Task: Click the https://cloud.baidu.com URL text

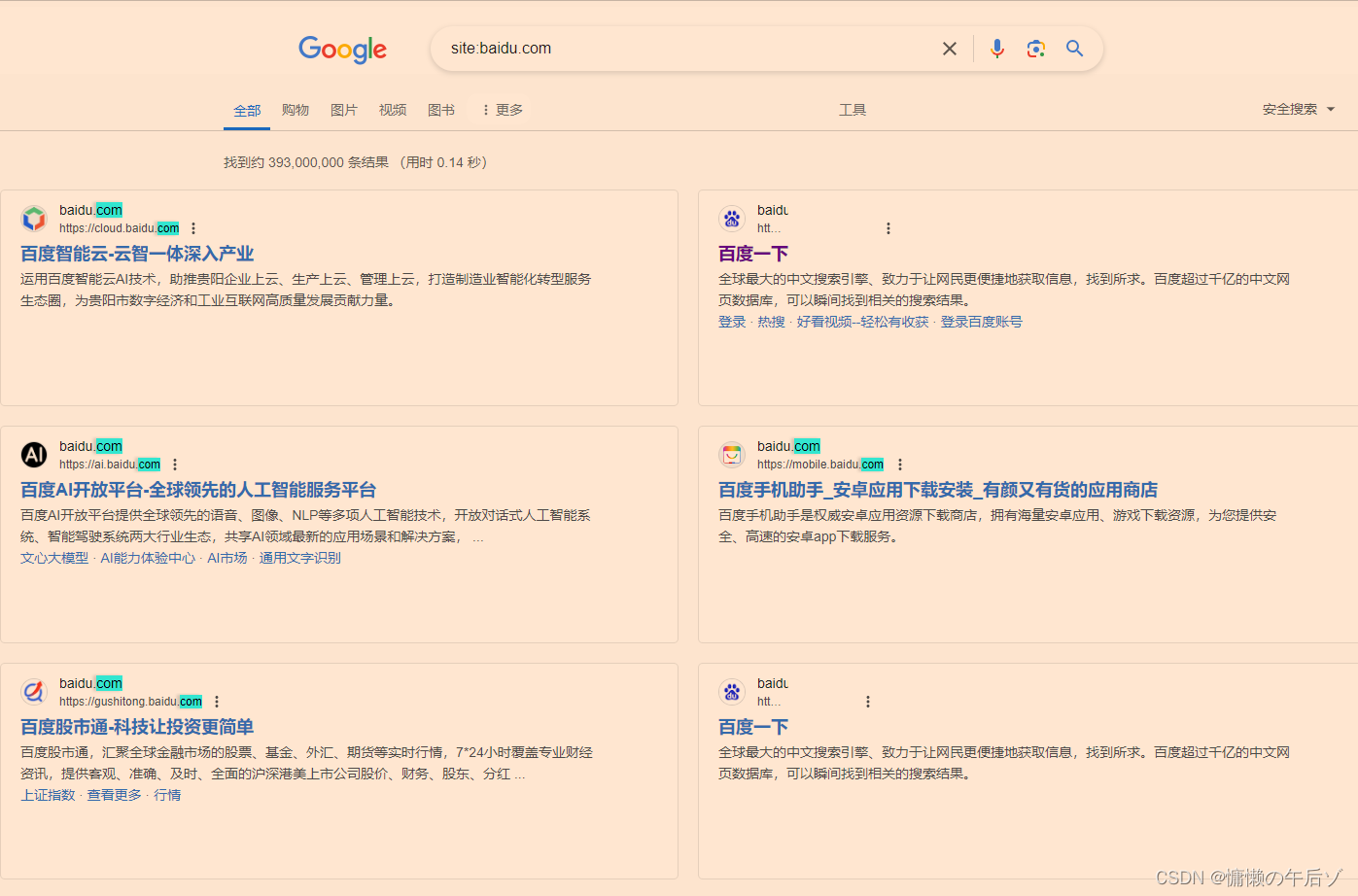Action: pos(120,228)
